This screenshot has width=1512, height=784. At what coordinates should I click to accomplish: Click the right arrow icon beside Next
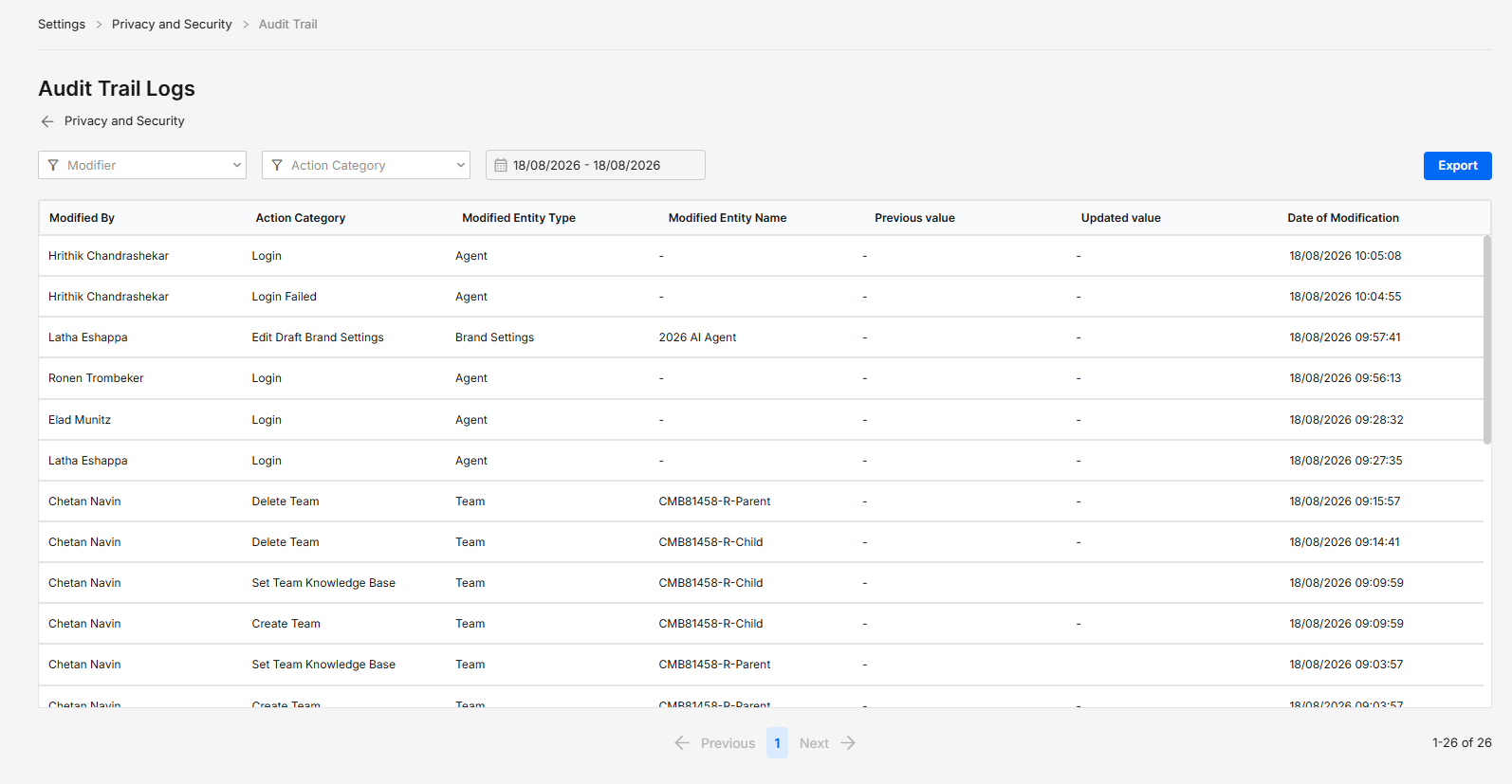click(x=848, y=743)
